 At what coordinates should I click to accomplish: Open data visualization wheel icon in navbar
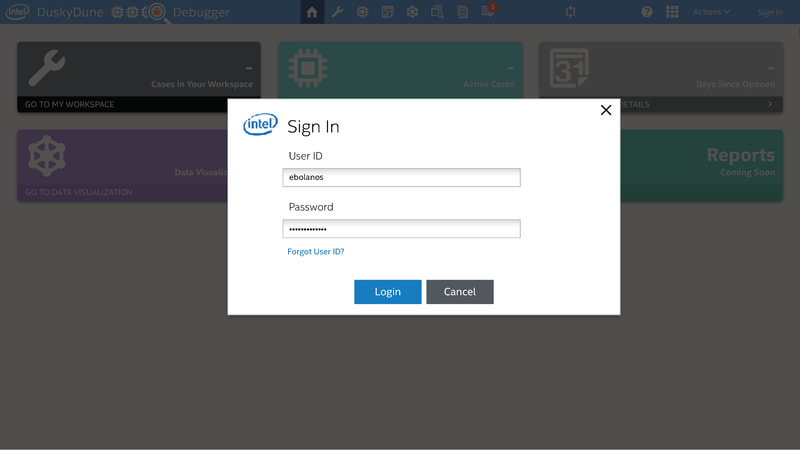pyautogui.click(x=412, y=12)
